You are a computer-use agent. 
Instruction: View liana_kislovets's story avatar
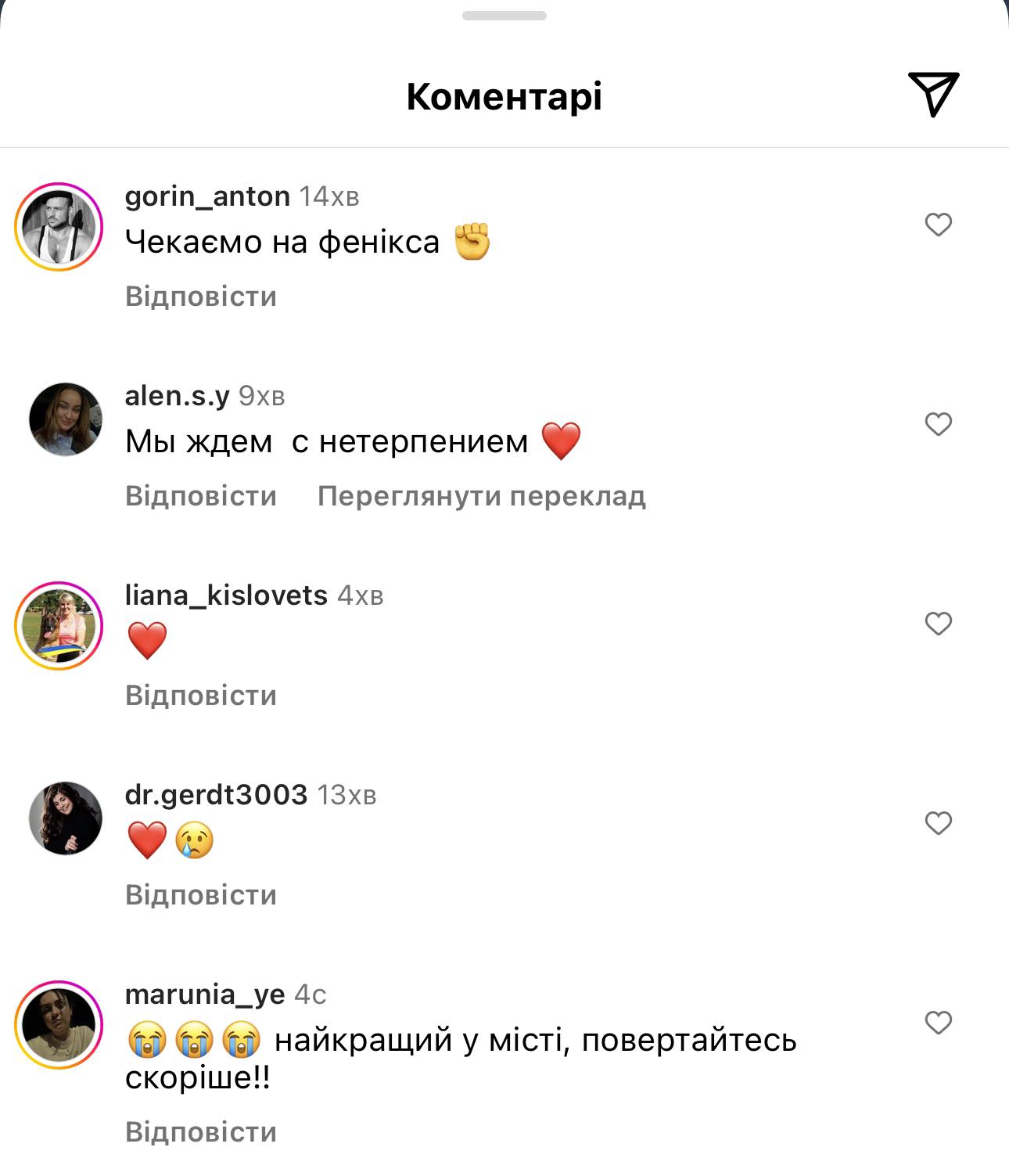coord(59,626)
